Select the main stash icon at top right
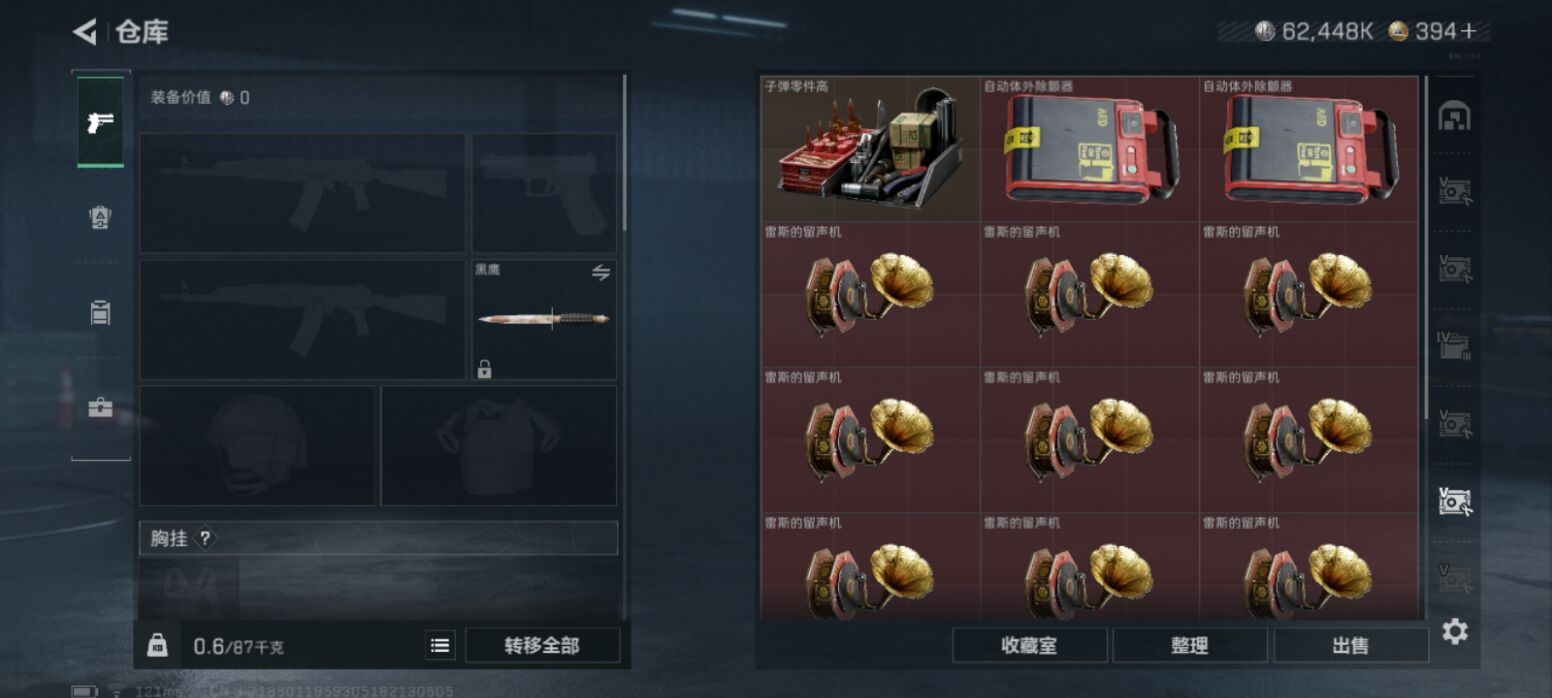Viewport: 1552px width, 698px height. click(1454, 117)
